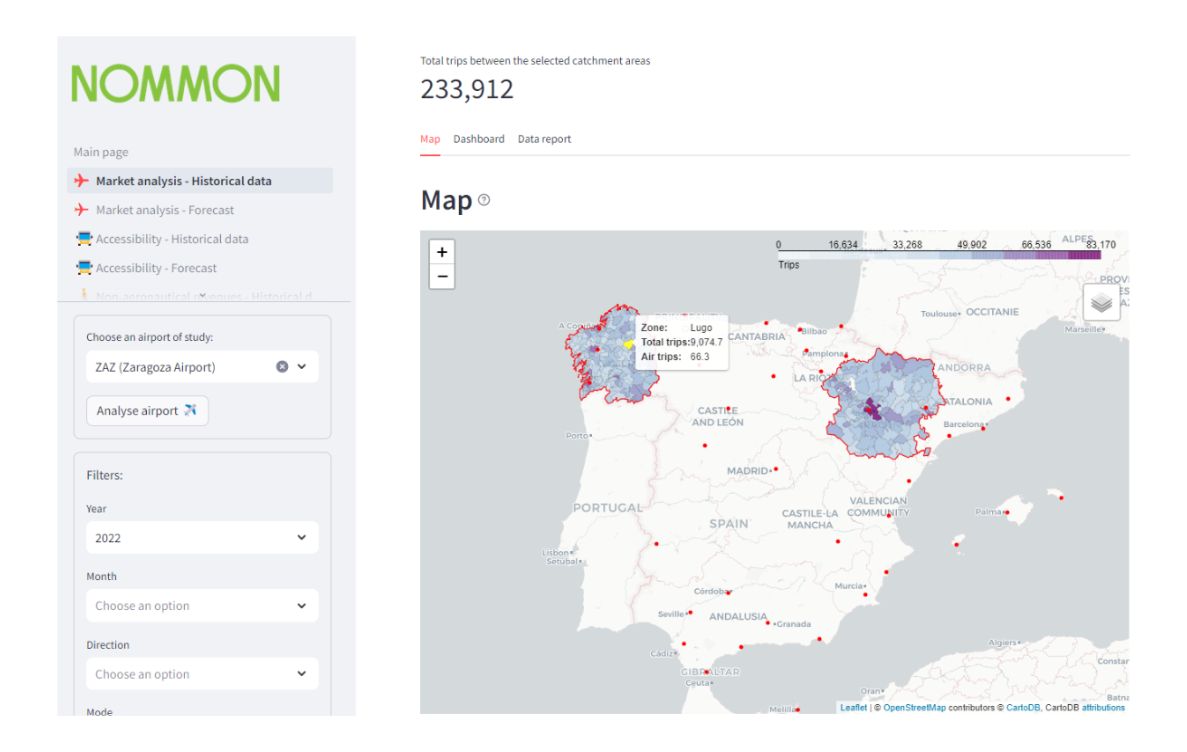Click the bus icon beside Accessibility - Historical data
This screenshot has width=1187, height=752.
tap(84, 239)
